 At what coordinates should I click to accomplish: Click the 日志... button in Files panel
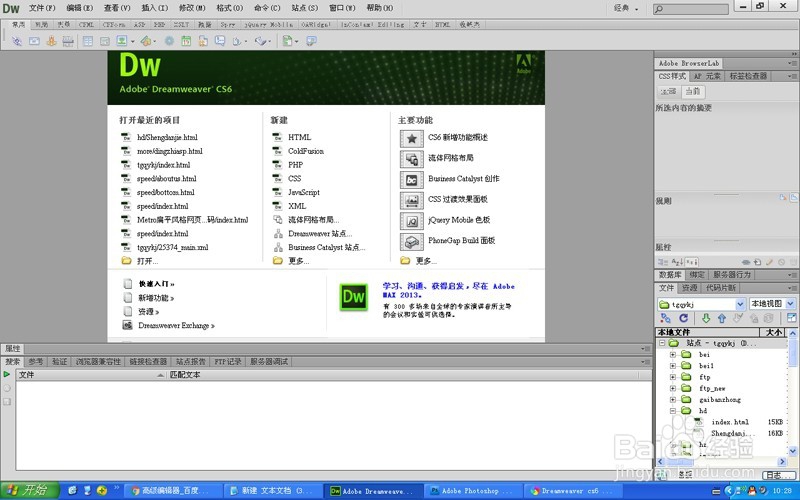pyautogui.click(x=778, y=475)
